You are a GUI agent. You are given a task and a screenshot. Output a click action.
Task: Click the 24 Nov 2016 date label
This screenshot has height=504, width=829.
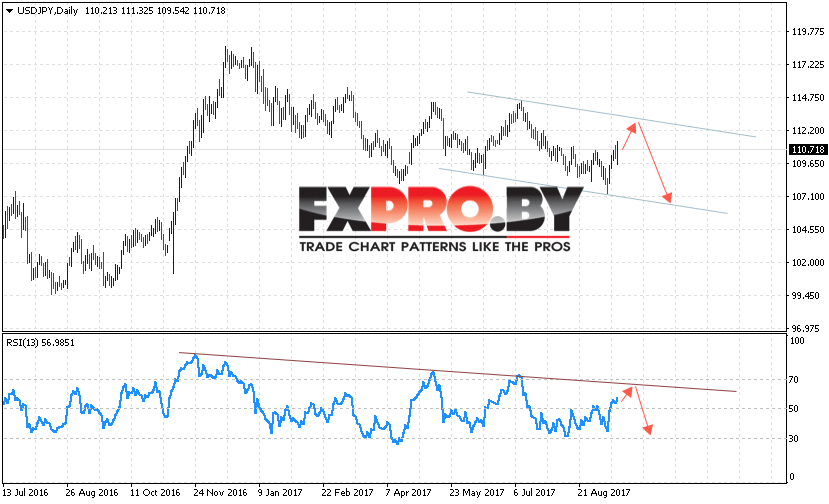[x=220, y=492]
